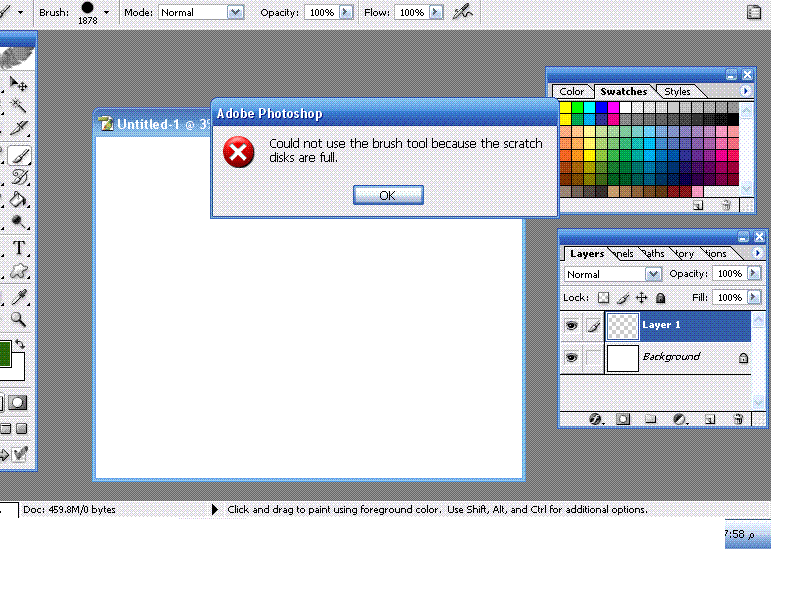The image size is (800, 600).
Task: Hide the Background layer eye icon
Action: point(571,358)
